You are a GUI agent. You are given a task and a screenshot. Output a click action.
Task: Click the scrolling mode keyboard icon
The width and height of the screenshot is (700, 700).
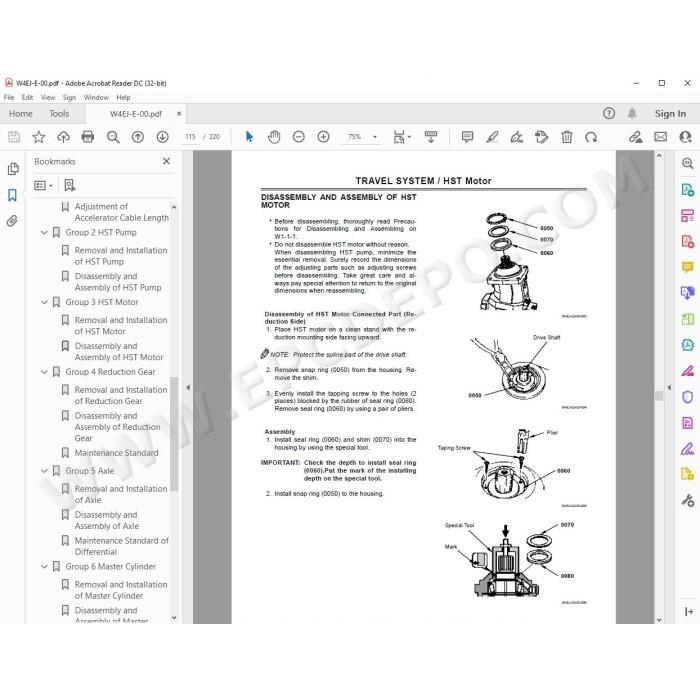pyautogui.click(x=431, y=137)
